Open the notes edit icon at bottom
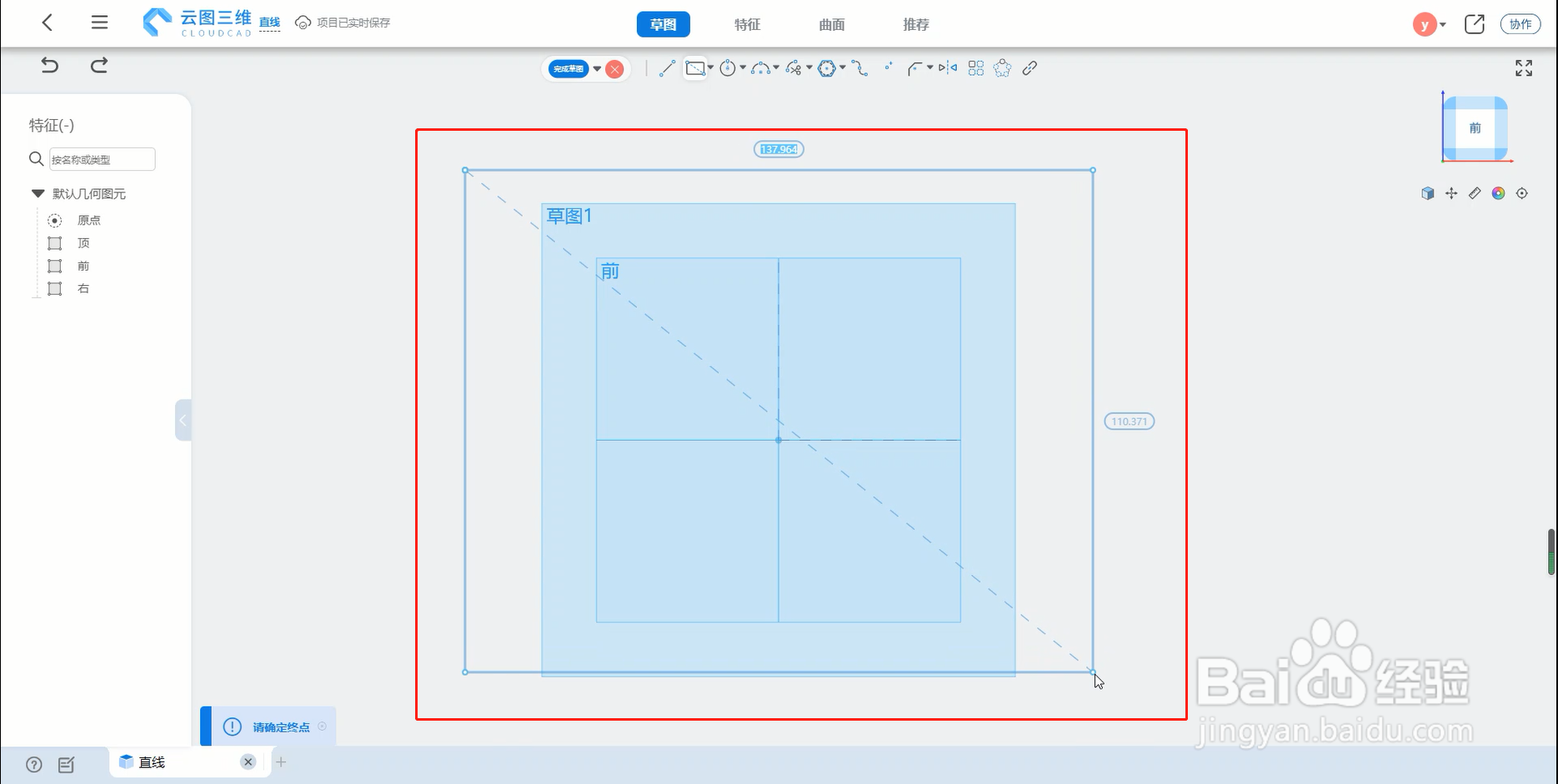Screen dimensions: 1558x784 (x=67, y=765)
